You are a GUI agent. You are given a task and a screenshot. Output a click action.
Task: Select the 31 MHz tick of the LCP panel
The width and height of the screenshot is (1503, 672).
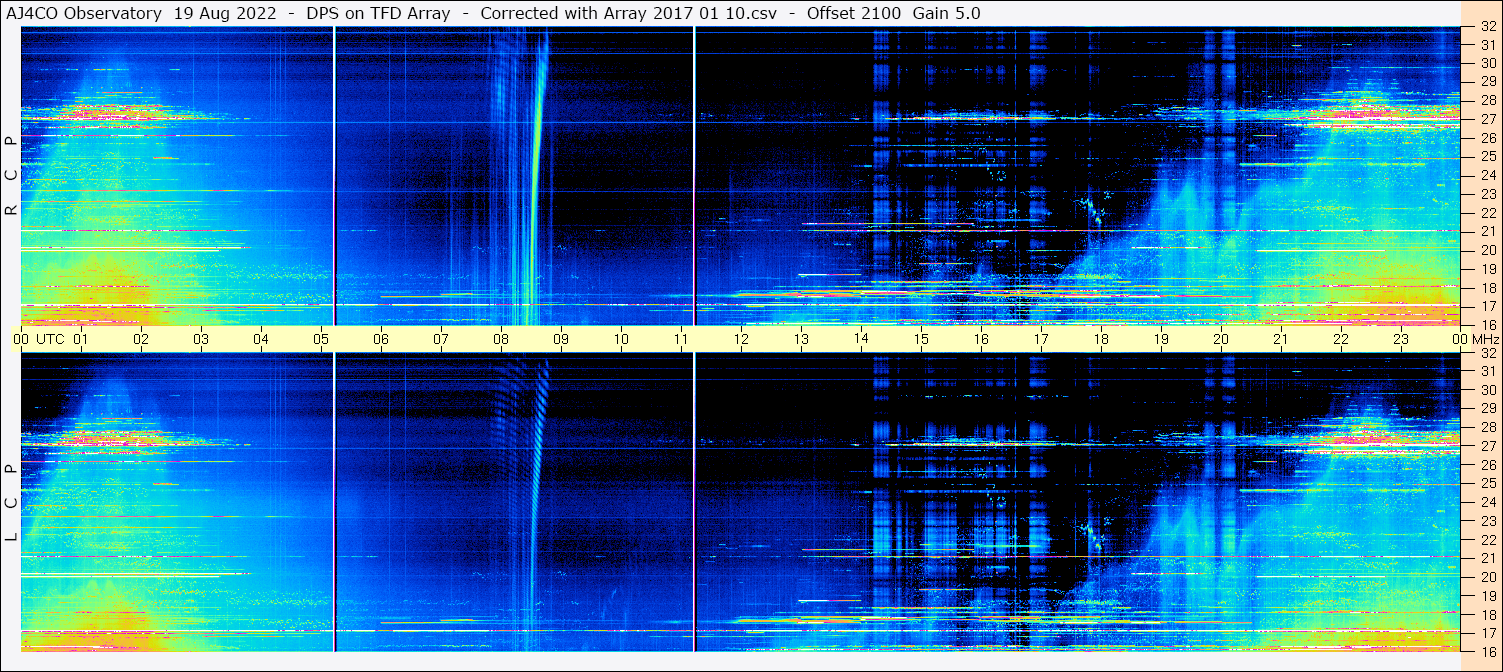coord(1487,371)
